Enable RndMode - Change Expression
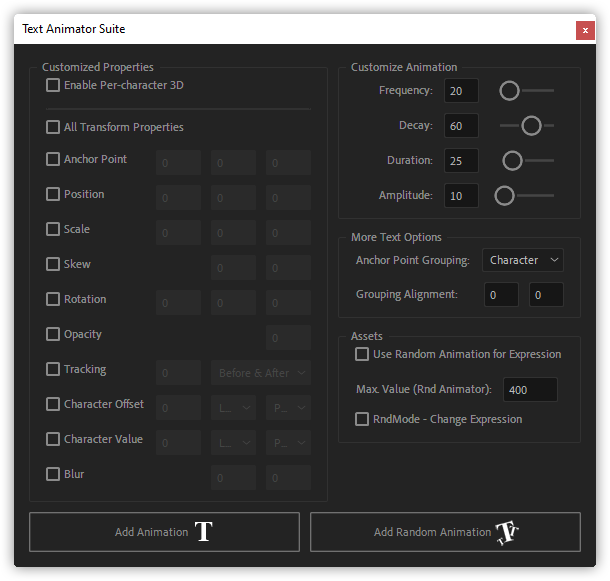Viewport: 610px width, 581px height. click(x=362, y=419)
